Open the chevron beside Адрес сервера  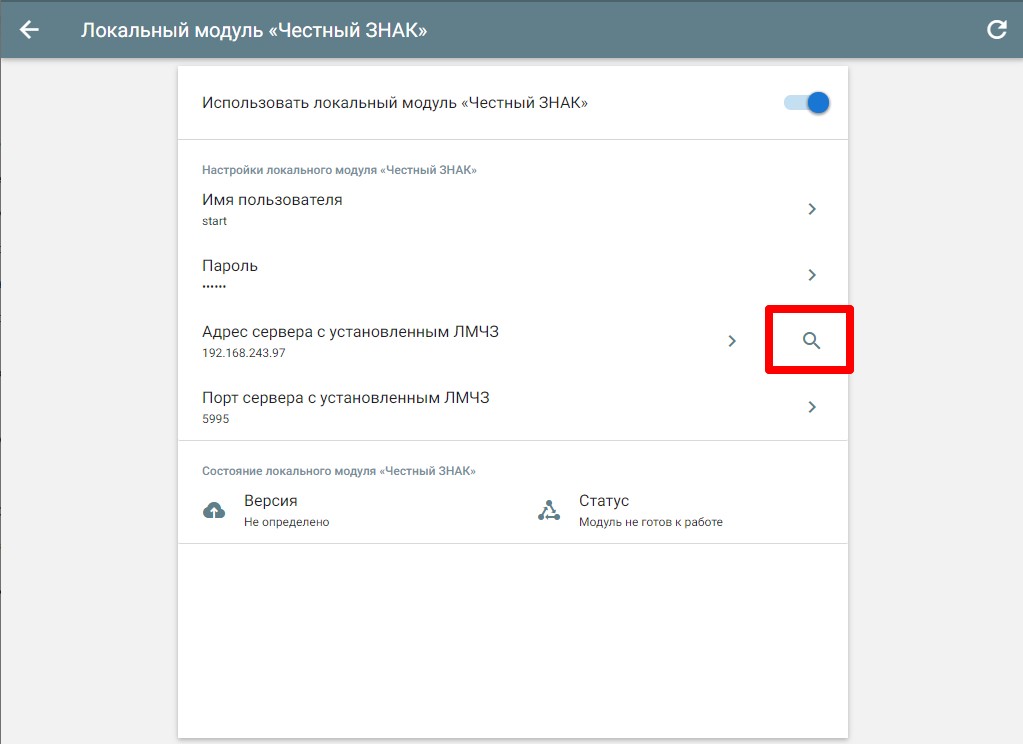coord(732,341)
